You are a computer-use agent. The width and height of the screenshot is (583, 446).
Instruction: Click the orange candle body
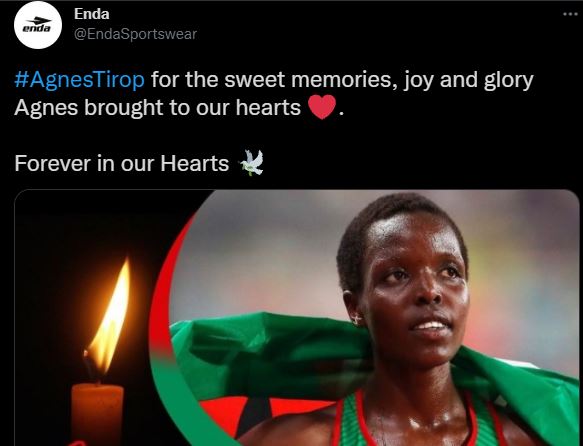[97, 414]
